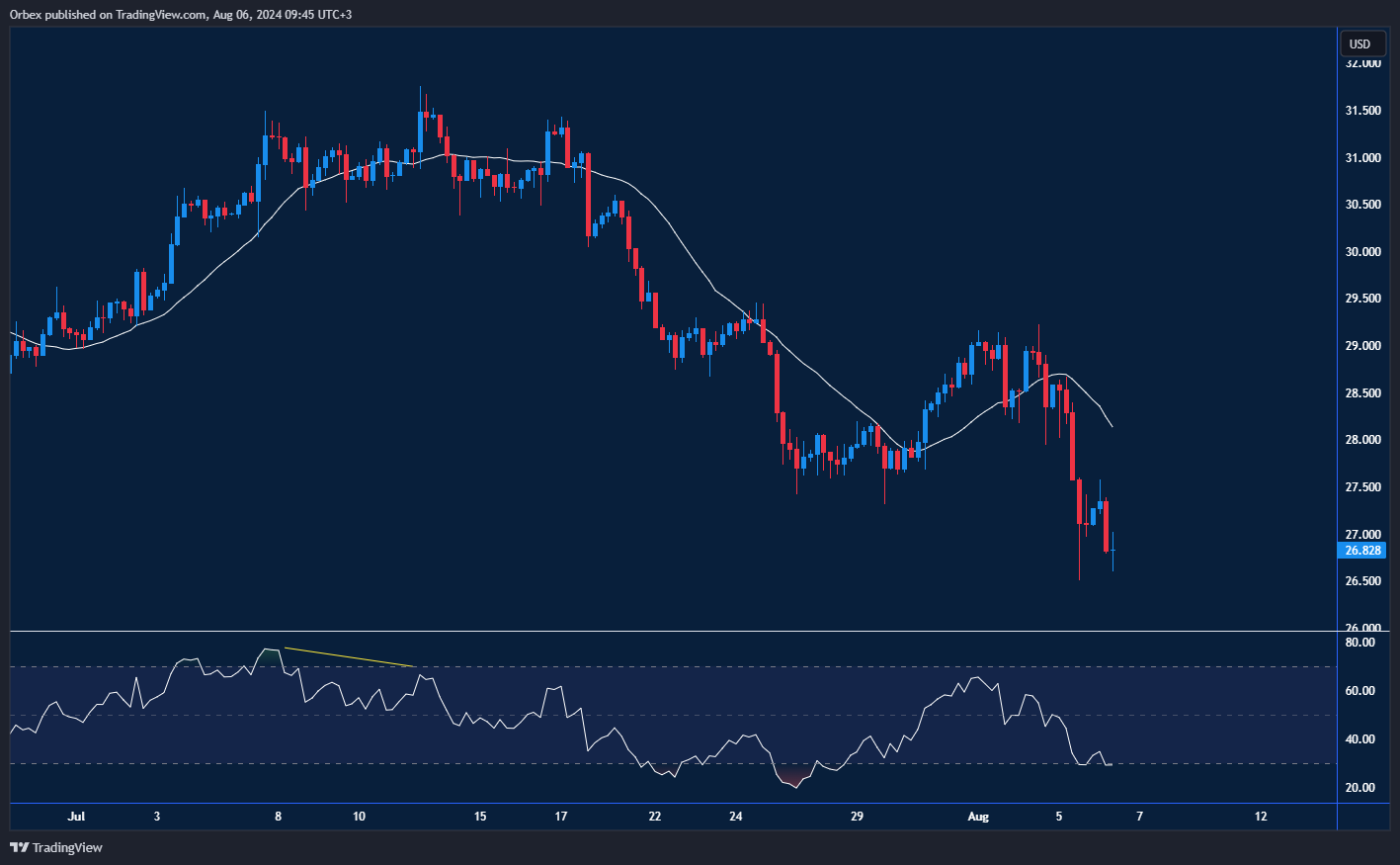Click the 26.828 current price label

click(x=1362, y=551)
